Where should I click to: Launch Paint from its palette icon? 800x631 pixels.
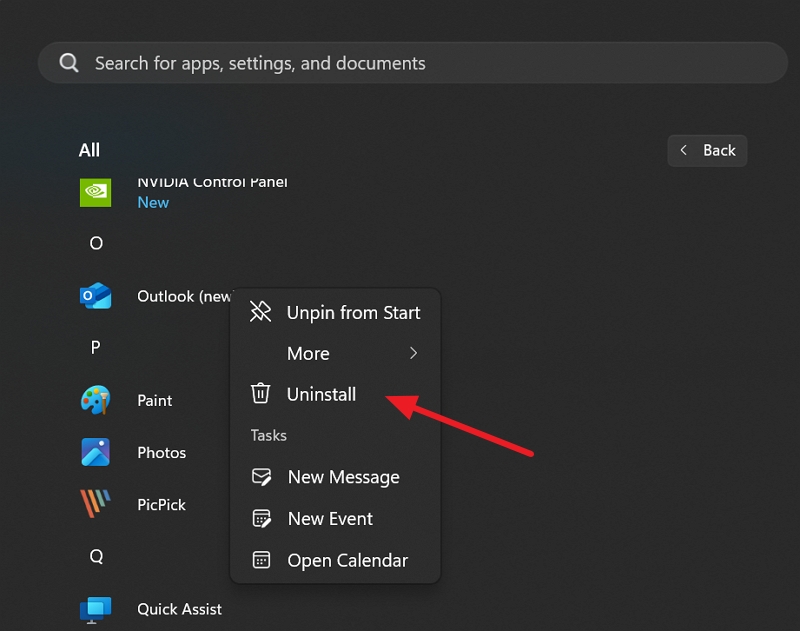click(95, 400)
